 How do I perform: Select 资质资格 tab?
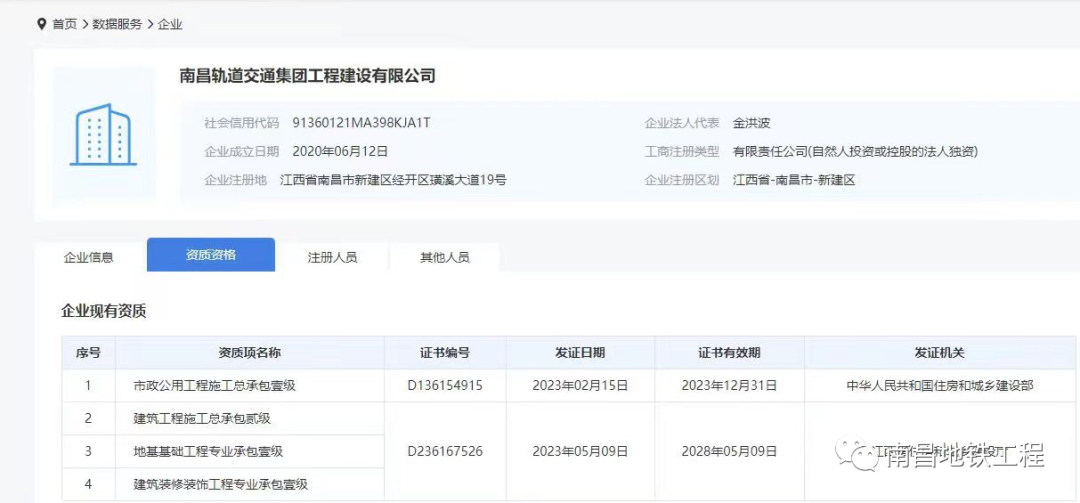[211, 255]
